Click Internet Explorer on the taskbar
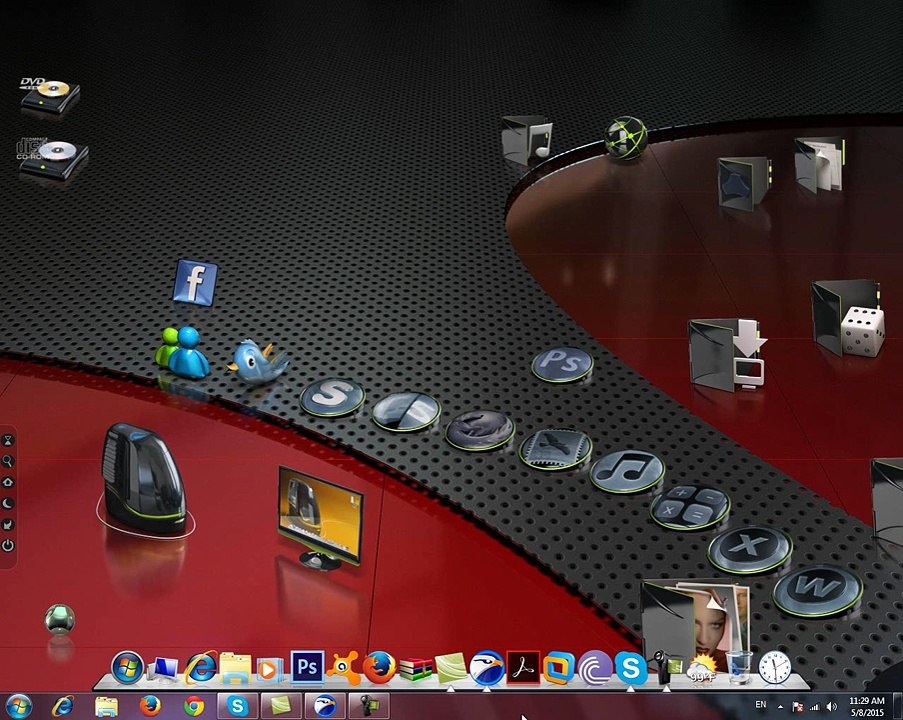Viewport: 903px width, 720px height. [x=63, y=706]
